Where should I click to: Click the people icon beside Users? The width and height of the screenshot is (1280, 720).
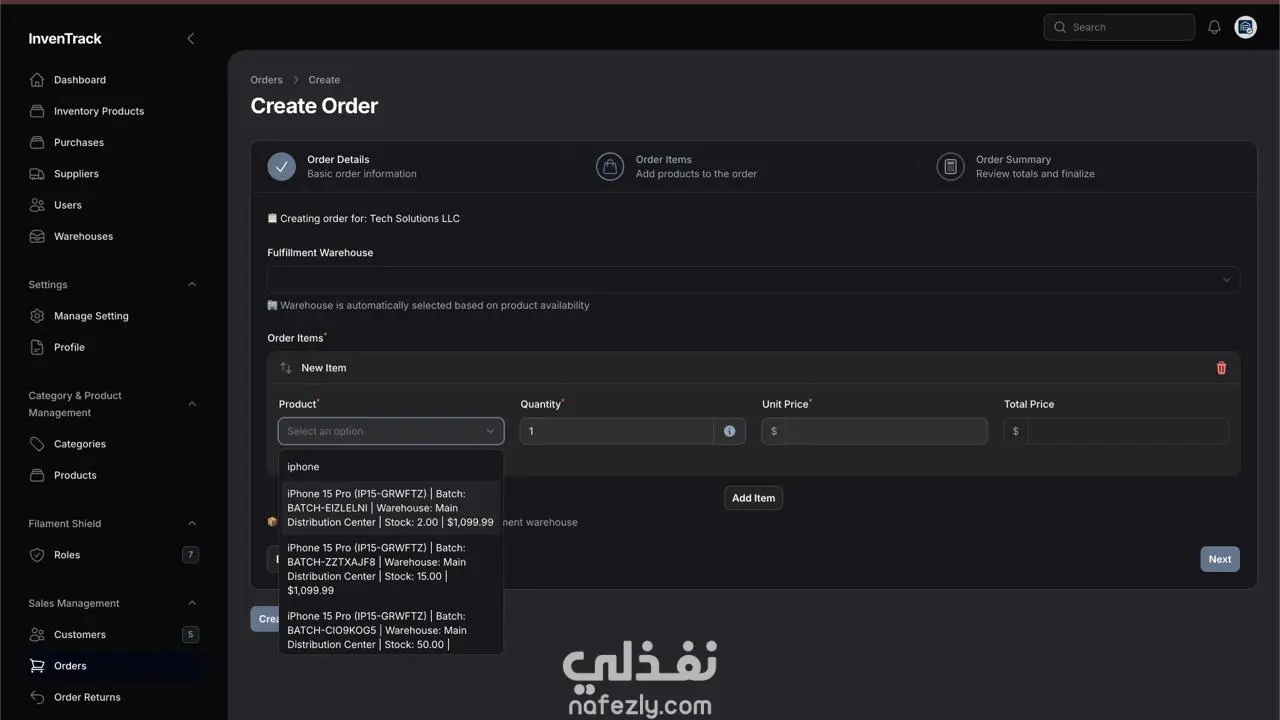click(x=37, y=205)
